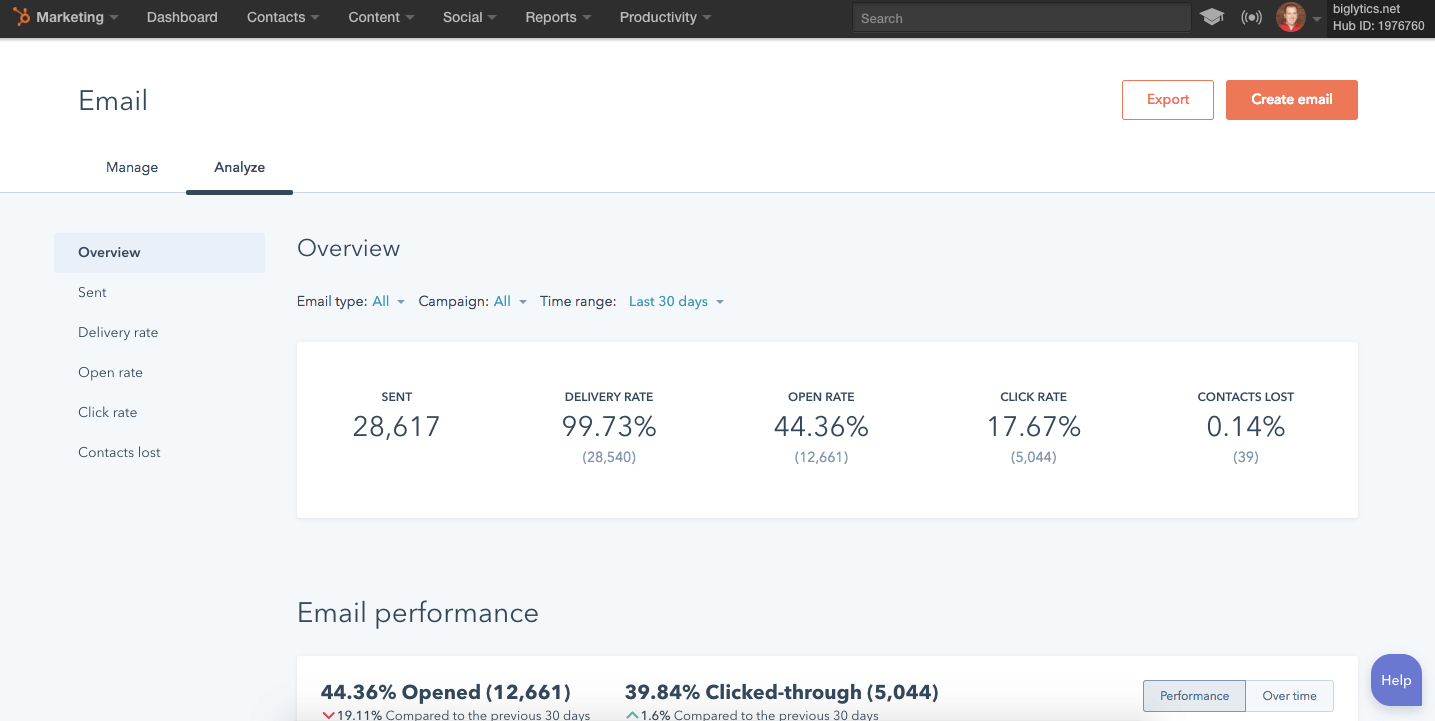This screenshot has width=1435, height=721.
Task: Click the contacts lost count (39)
Action: click(1246, 457)
